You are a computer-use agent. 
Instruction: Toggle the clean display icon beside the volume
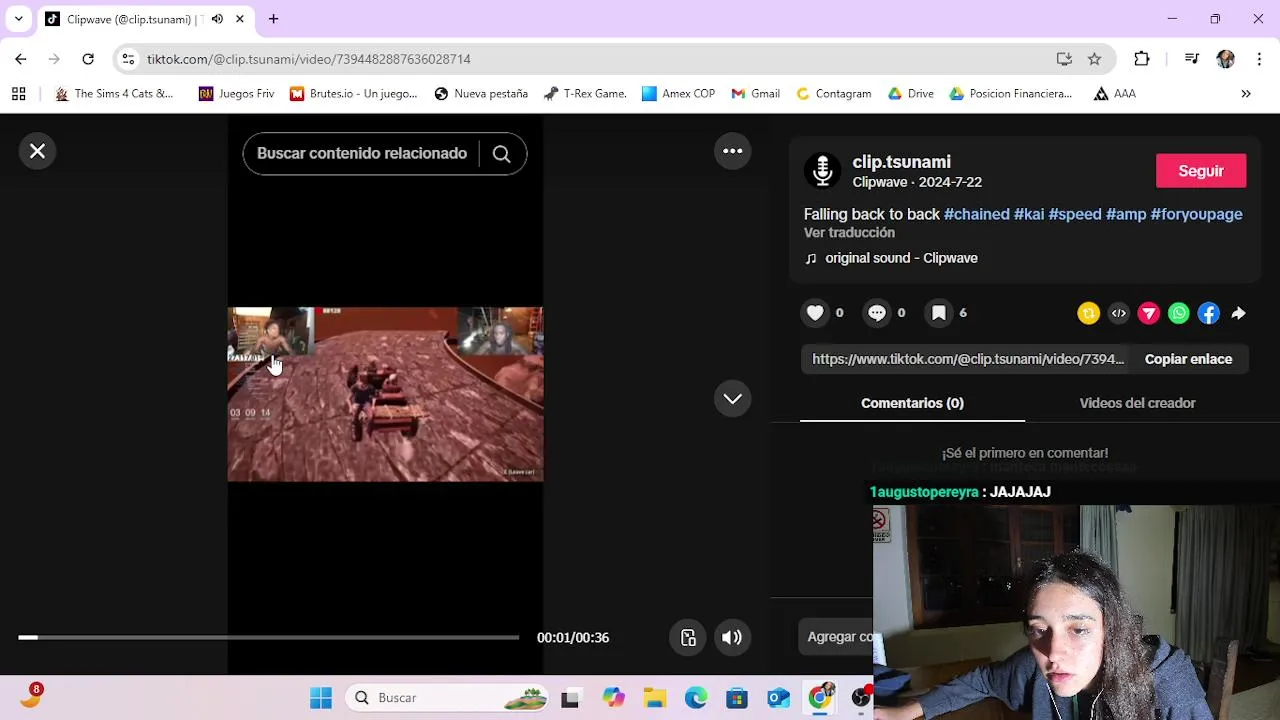688,638
